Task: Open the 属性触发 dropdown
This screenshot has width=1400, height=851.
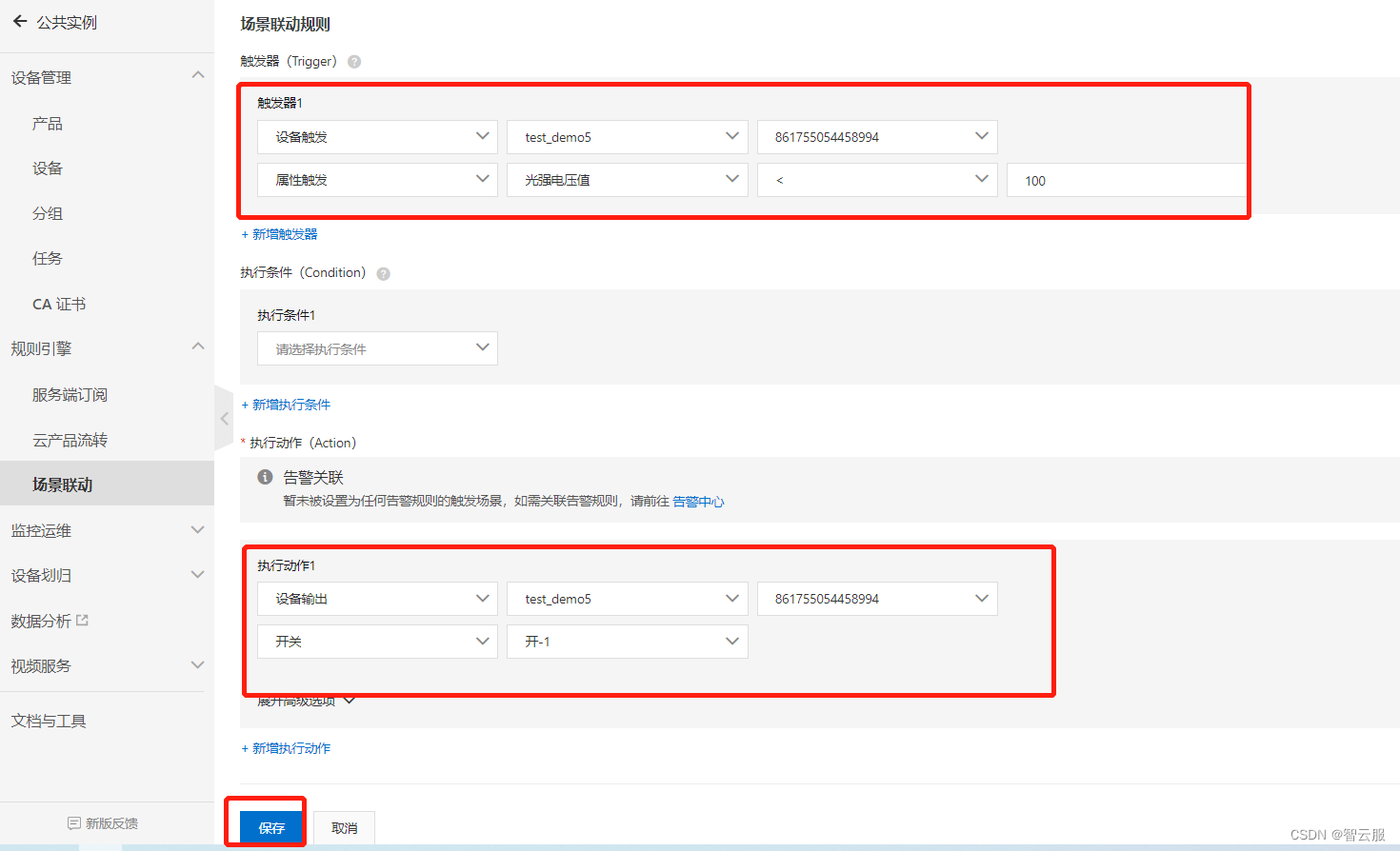Action: click(377, 180)
